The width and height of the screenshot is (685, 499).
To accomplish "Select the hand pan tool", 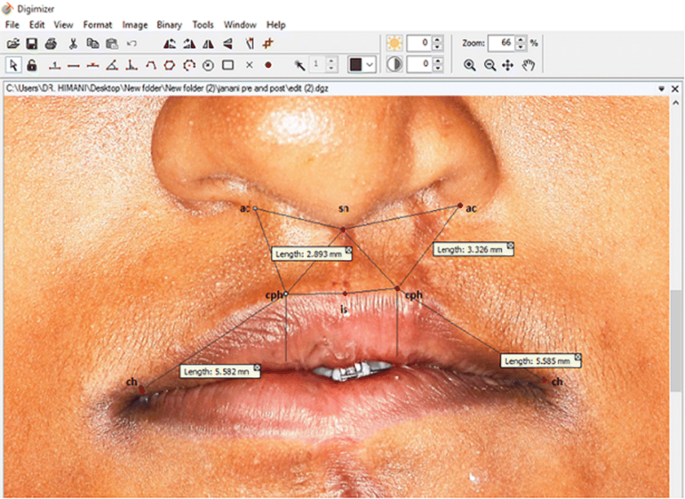I will [x=529, y=65].
